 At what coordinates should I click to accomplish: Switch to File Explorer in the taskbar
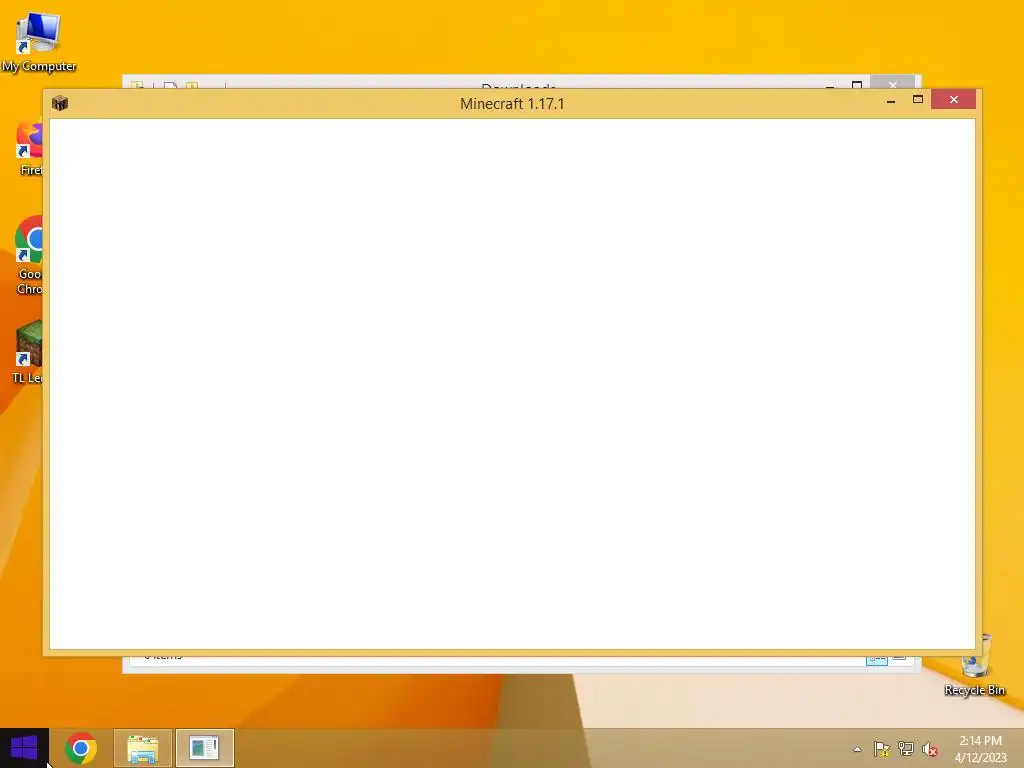143,748
